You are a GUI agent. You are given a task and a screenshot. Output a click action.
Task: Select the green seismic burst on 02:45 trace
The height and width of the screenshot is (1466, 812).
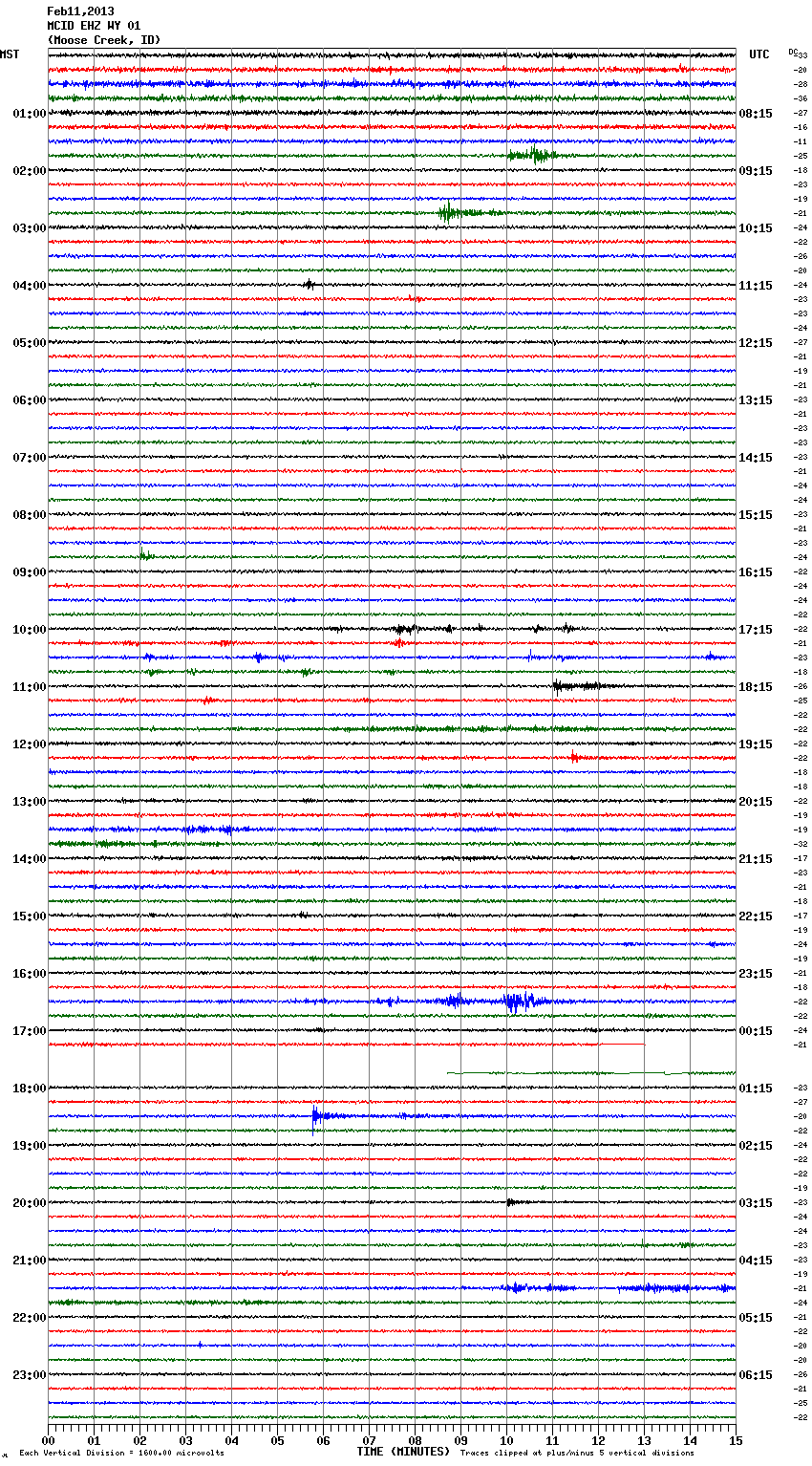tap(449, 212)
